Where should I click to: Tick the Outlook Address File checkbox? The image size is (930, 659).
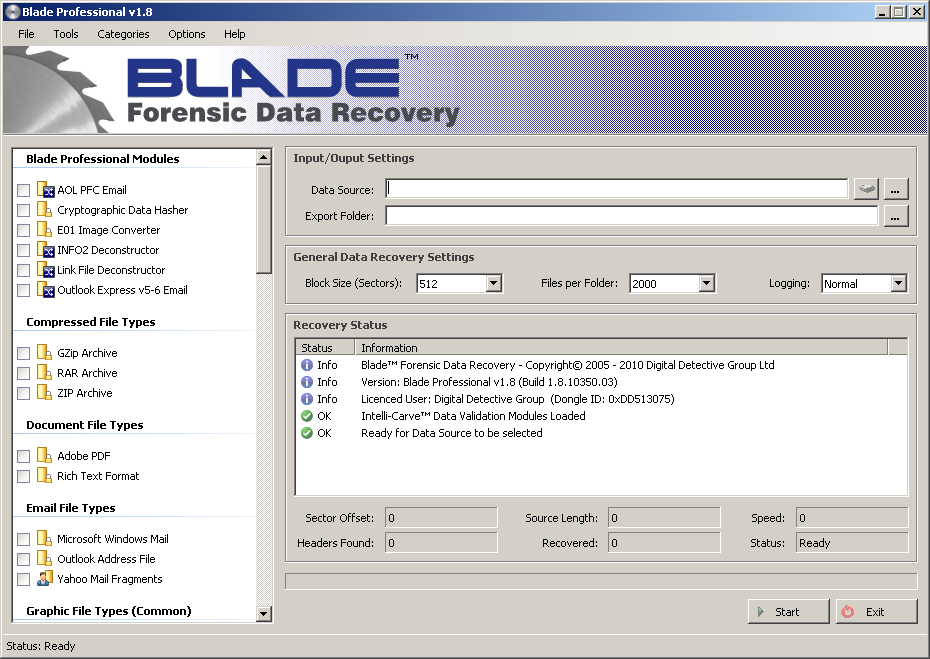23,559
